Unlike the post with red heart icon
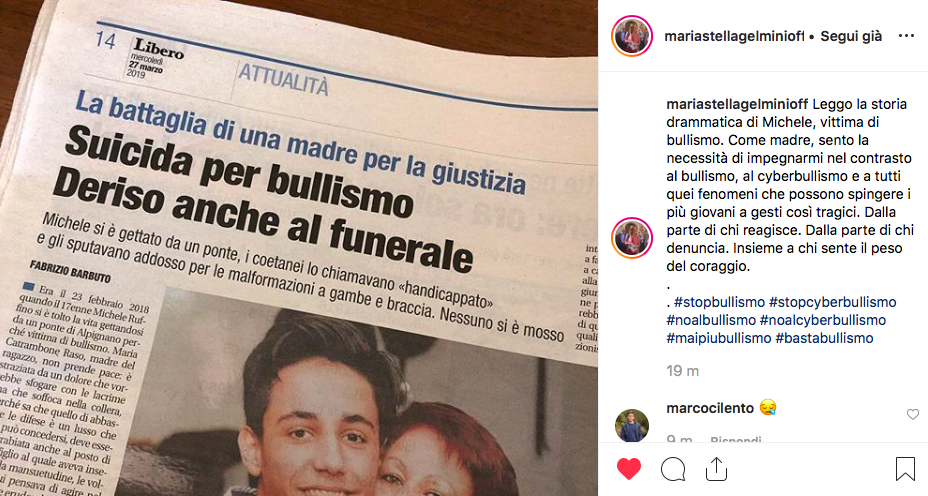The width and height of the screenshot is (928, 496). pyautogui.click(x=629, y=469)
